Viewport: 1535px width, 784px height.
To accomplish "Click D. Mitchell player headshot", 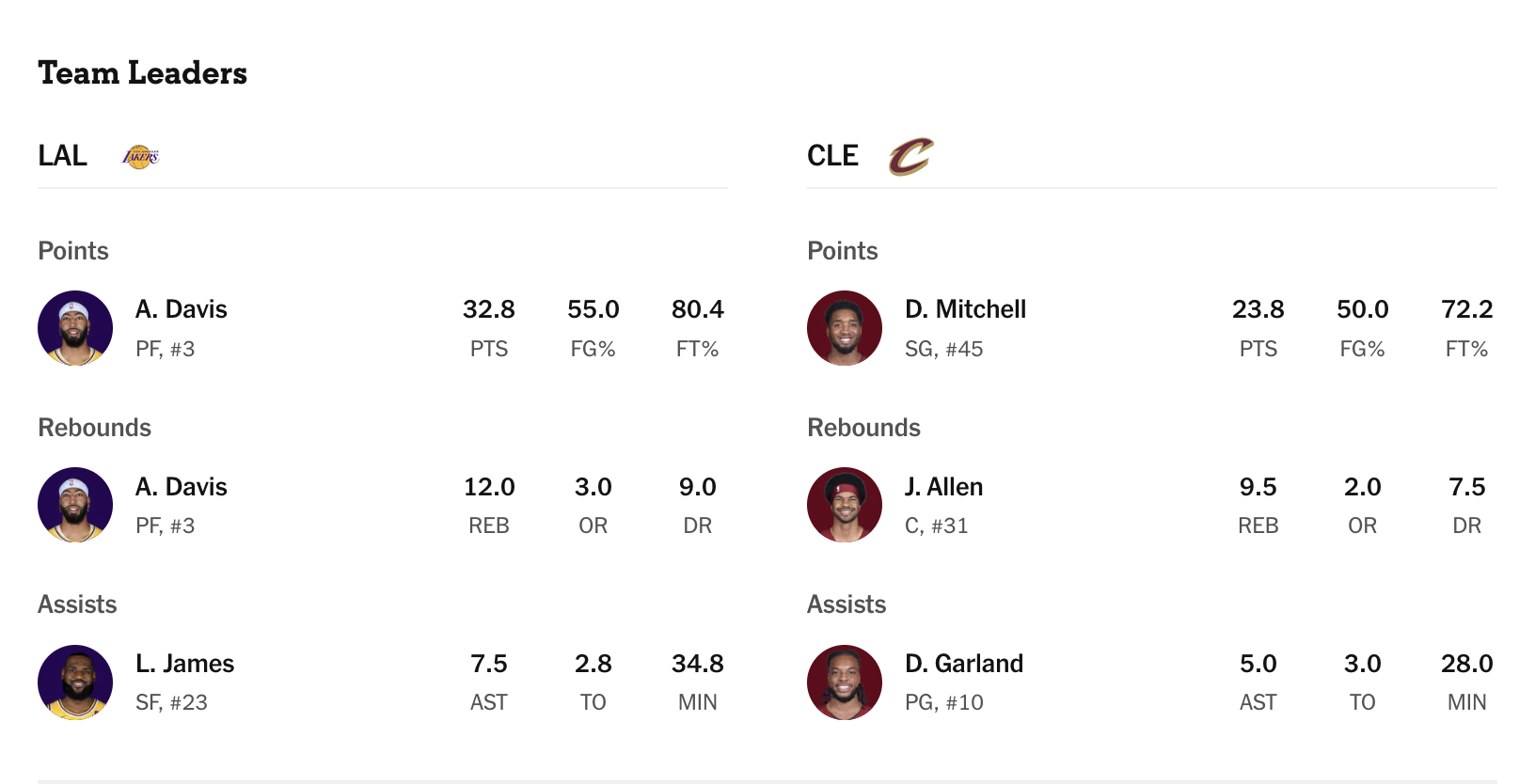I will [x=845, y=328].
